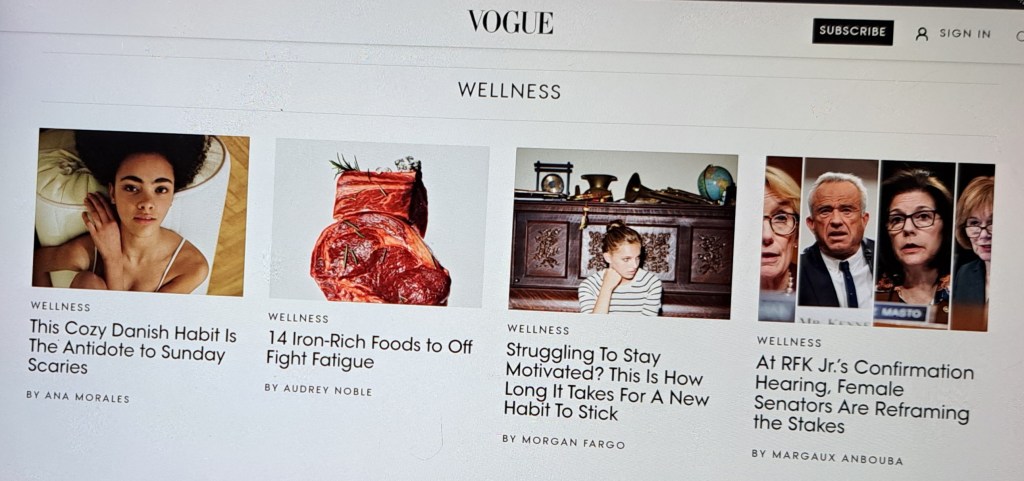Click the Wellness section heading
Screen dimensions: 1024x481
pyautogui.click(x=509, y=90)
